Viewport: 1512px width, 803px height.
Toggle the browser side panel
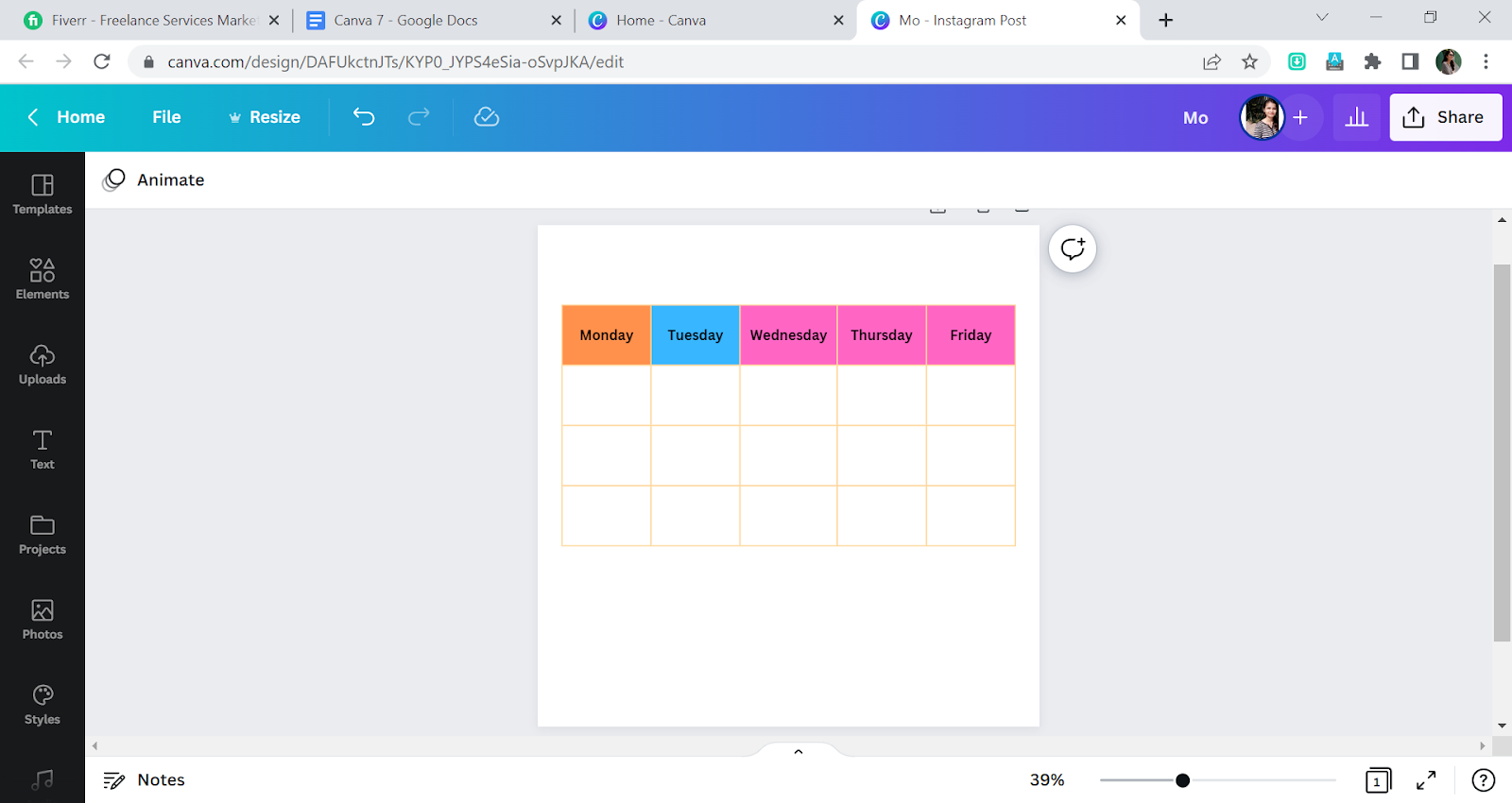click(x=1410, y=61)
